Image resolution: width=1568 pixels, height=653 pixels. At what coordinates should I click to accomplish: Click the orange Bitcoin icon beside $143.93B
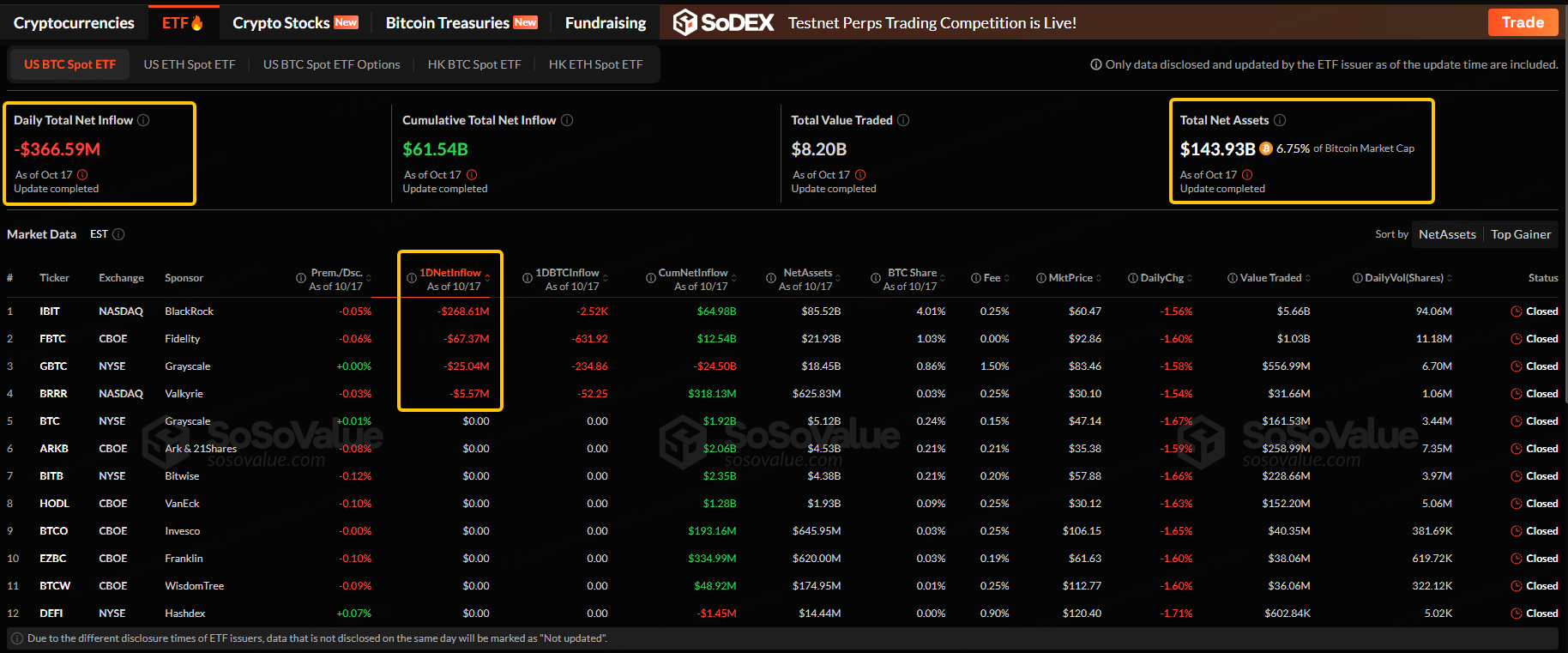coord(1266,148)
